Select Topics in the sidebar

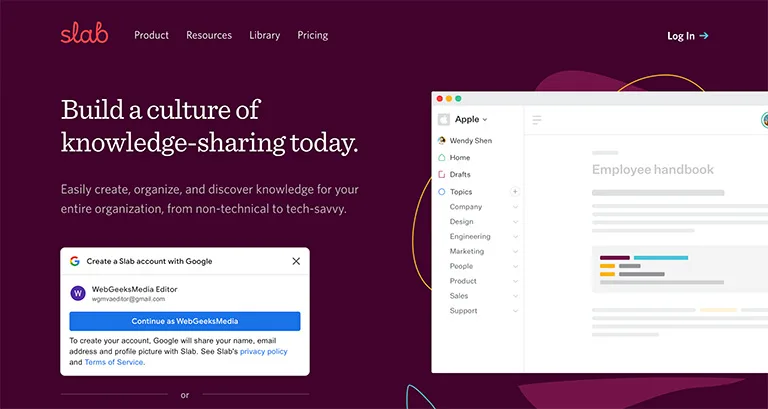pos(461,192)
